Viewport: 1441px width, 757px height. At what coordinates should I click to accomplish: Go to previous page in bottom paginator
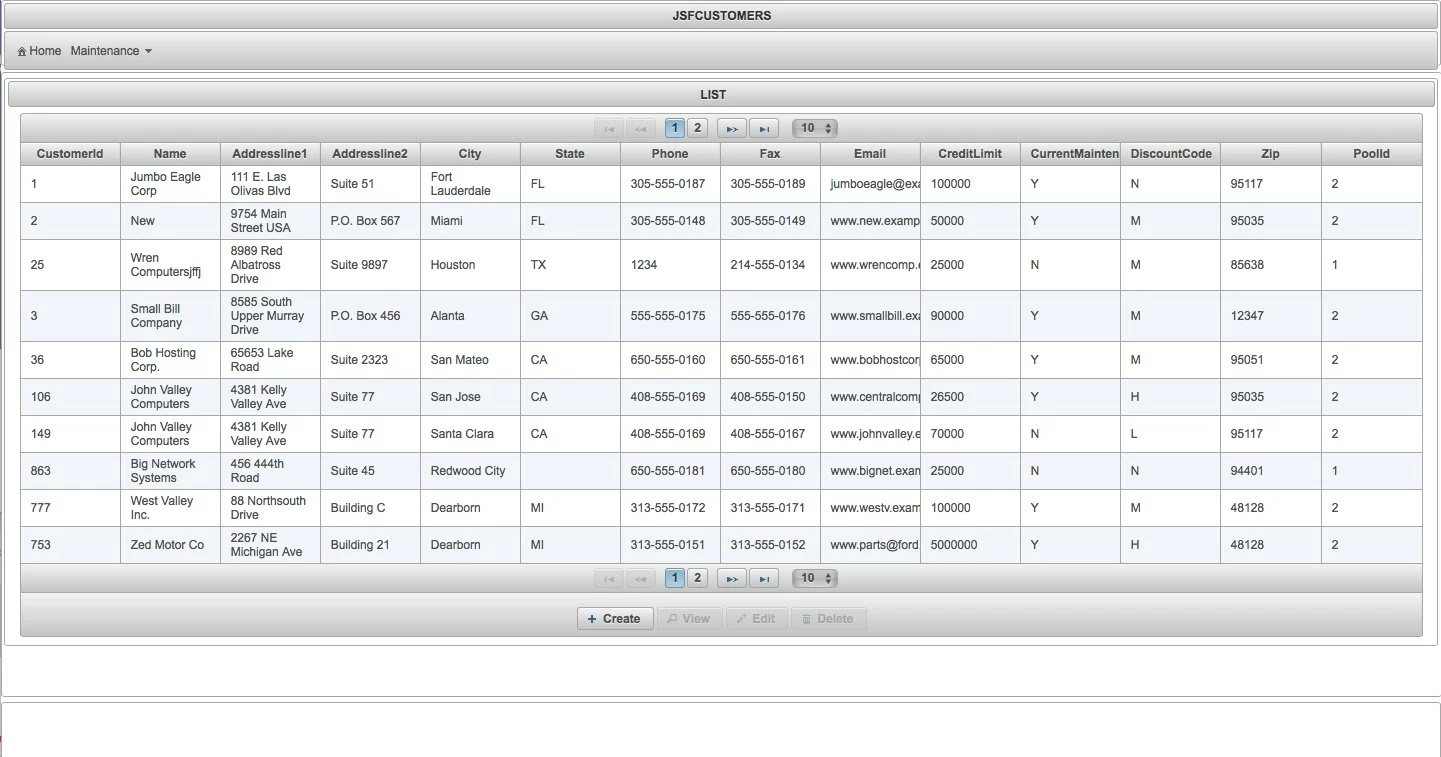pos(640,578)
